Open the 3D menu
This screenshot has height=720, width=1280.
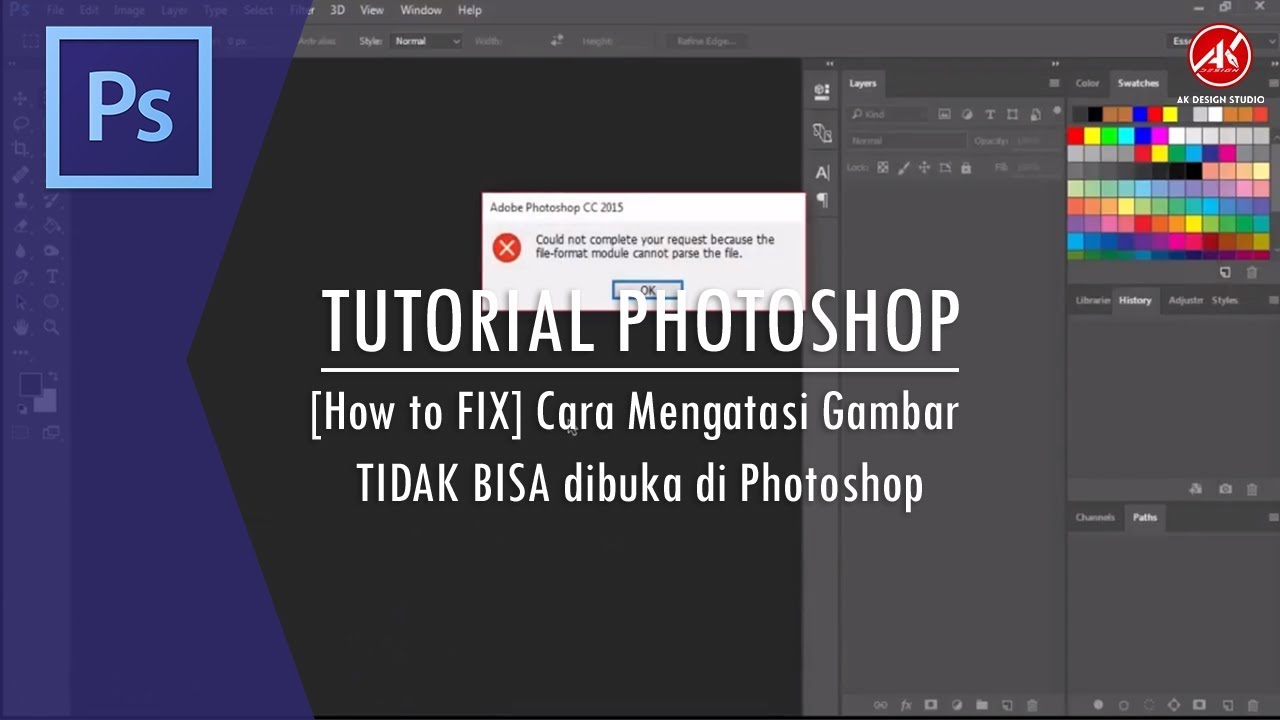point(338,10)
